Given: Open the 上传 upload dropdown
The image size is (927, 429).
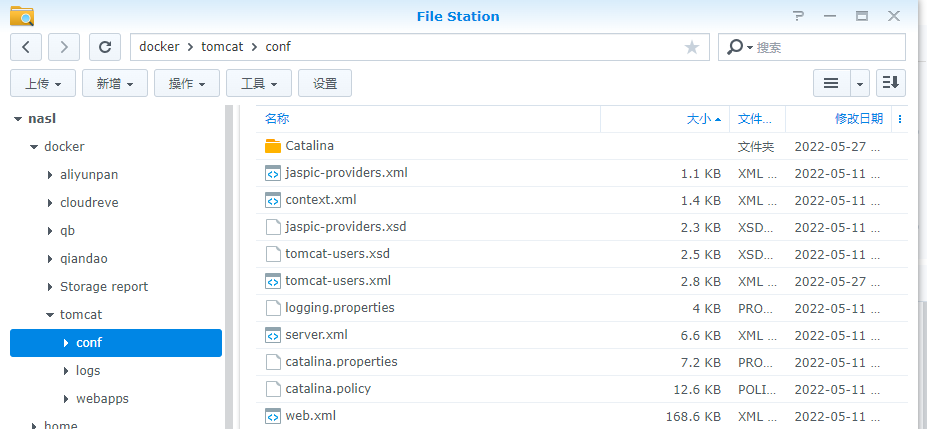Looking at the screenshot, I should tap(42, 84).
